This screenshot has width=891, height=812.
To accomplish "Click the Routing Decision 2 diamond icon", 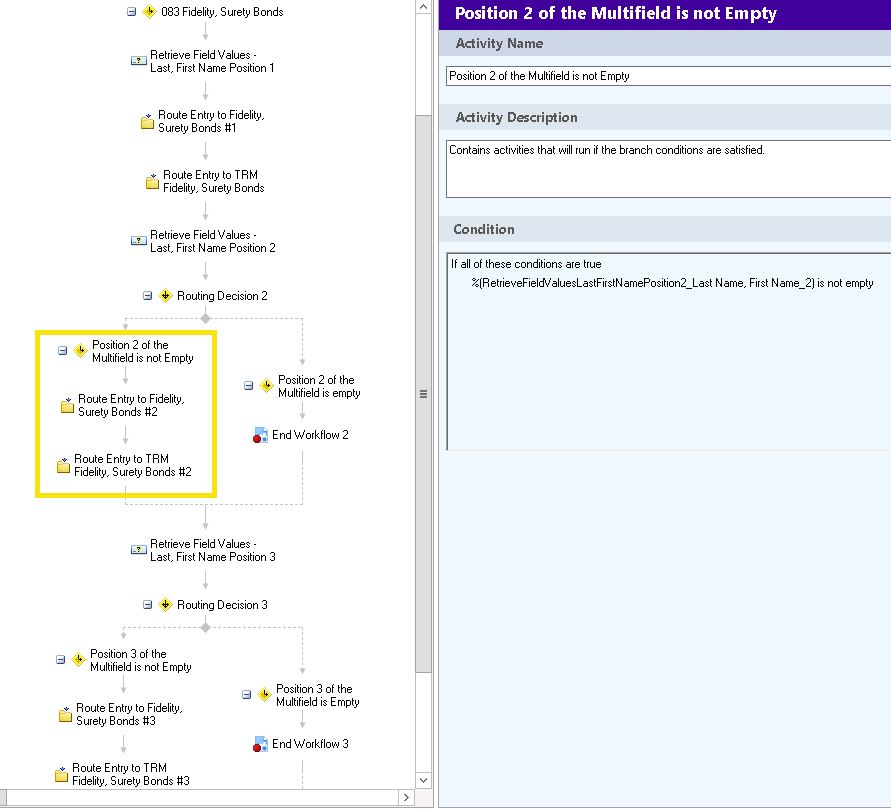I will [165, 295].
